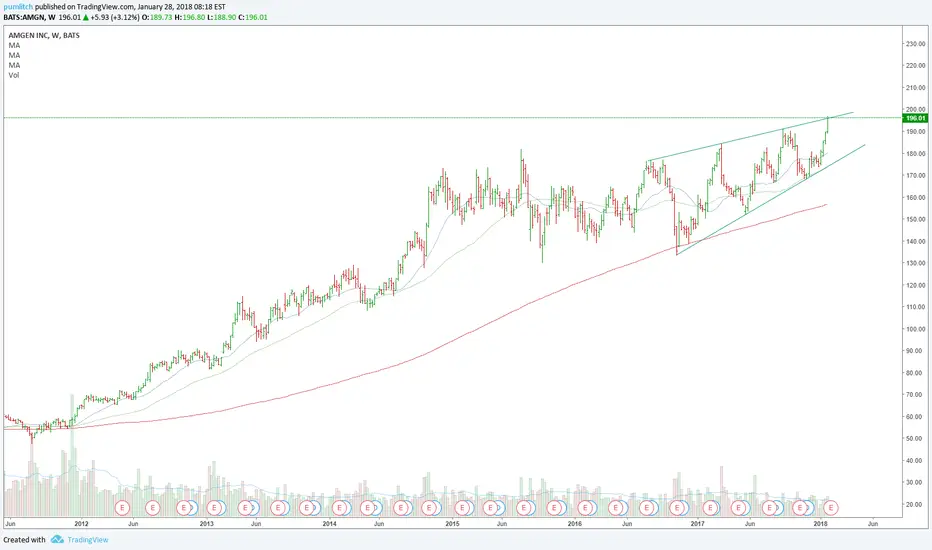Click the TradingView cloud logo icon
Viewport: 932px width, 550px height.
(57, 539)
